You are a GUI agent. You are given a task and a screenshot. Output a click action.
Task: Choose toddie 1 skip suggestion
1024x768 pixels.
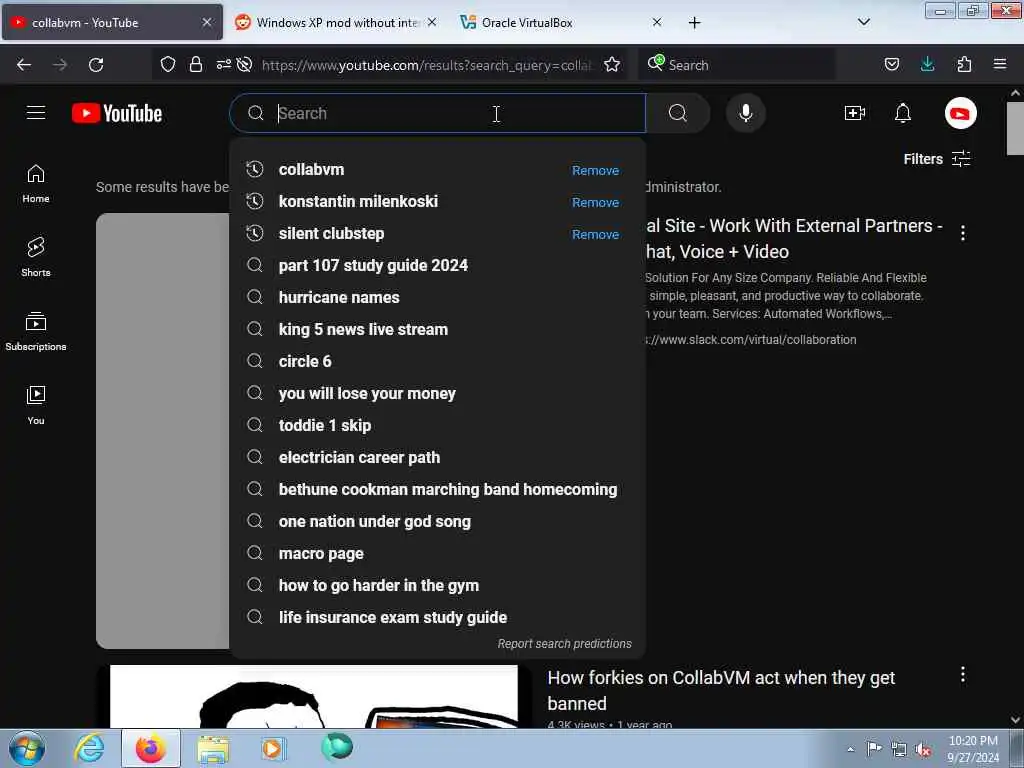pyautogui.click(x=438, y=425)
